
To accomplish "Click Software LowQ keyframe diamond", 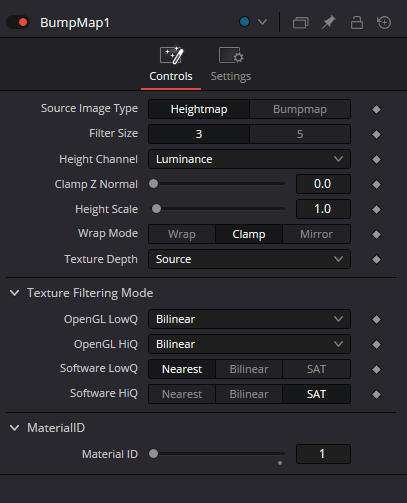I will (x=376, y=369).
